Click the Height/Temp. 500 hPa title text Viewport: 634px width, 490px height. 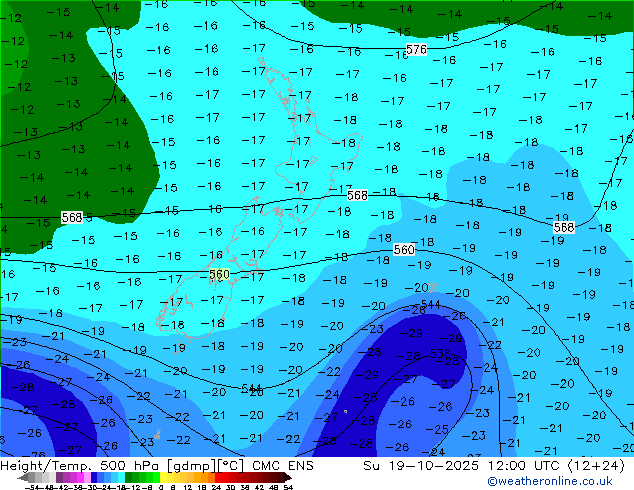point(81,466)
